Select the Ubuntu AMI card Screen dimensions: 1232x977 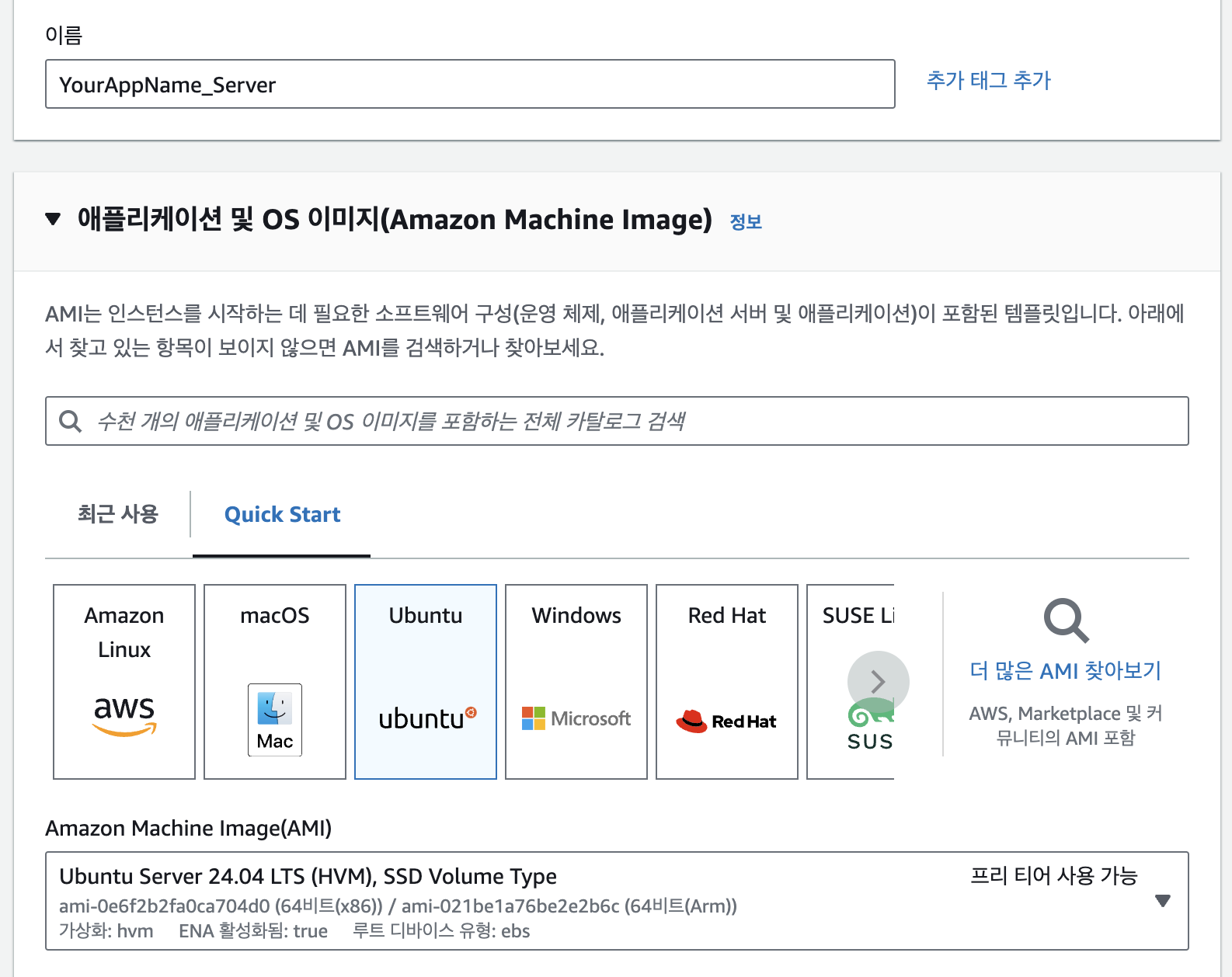(426, 681)
